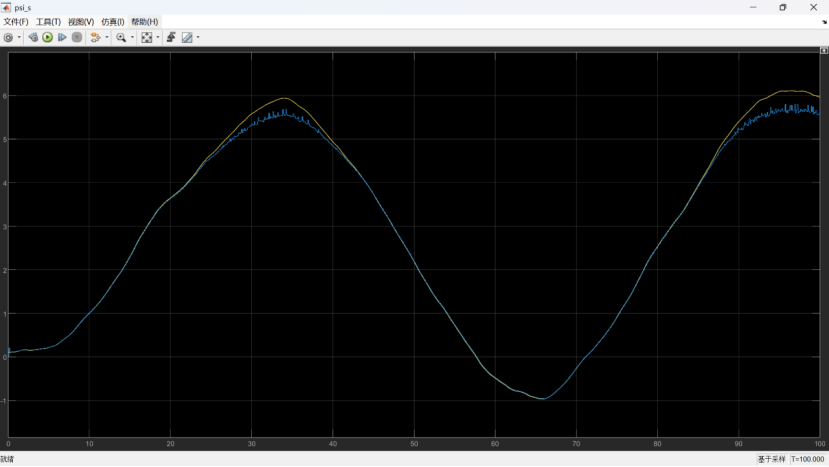Expand the dropdown next to the highlight block icon
The height and width of the screenshot is (467, 829).
pos(106,37)
